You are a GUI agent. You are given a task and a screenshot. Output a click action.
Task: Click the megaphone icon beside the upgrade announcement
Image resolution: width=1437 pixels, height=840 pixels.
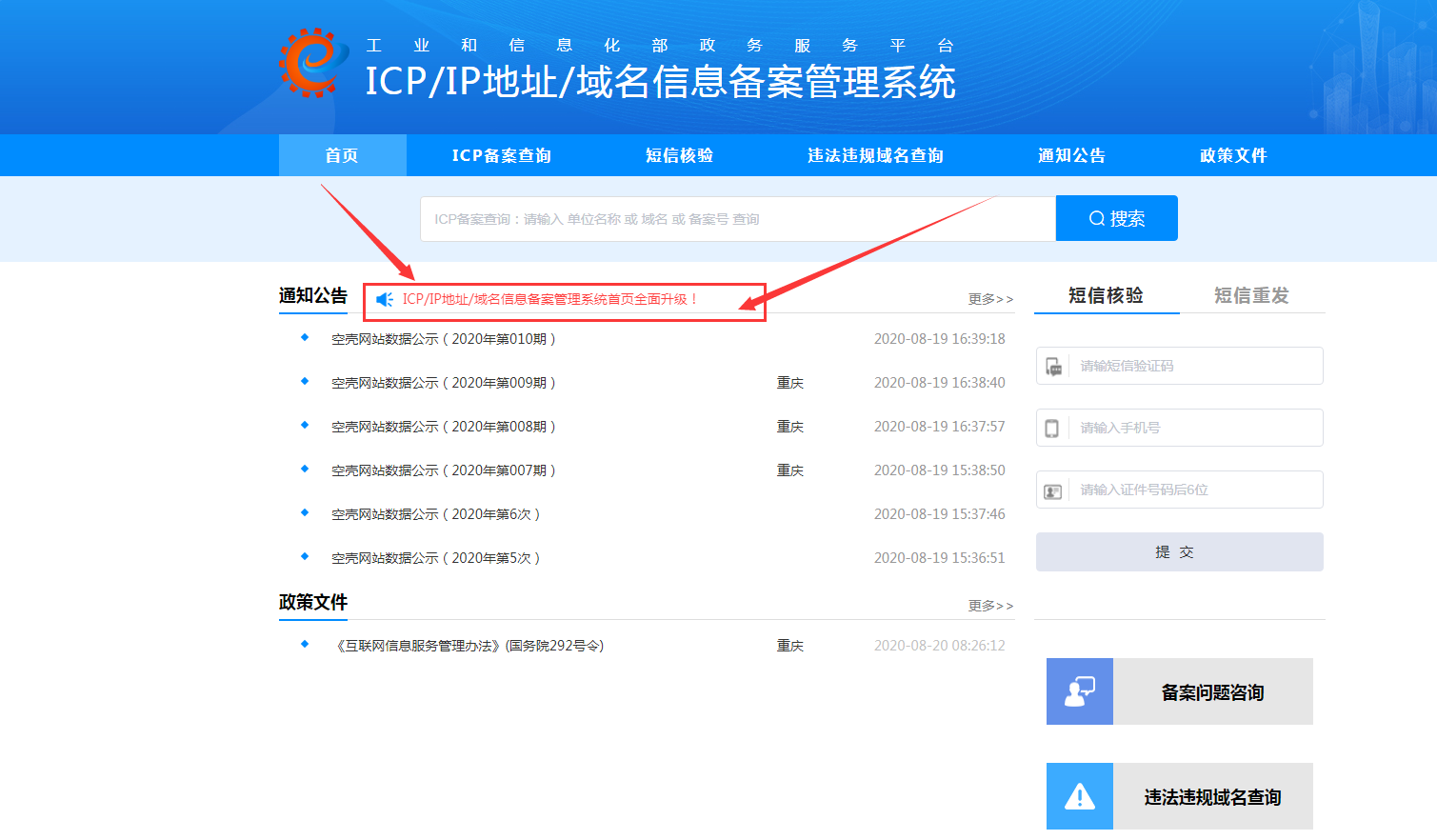click(x=384, y=298)
